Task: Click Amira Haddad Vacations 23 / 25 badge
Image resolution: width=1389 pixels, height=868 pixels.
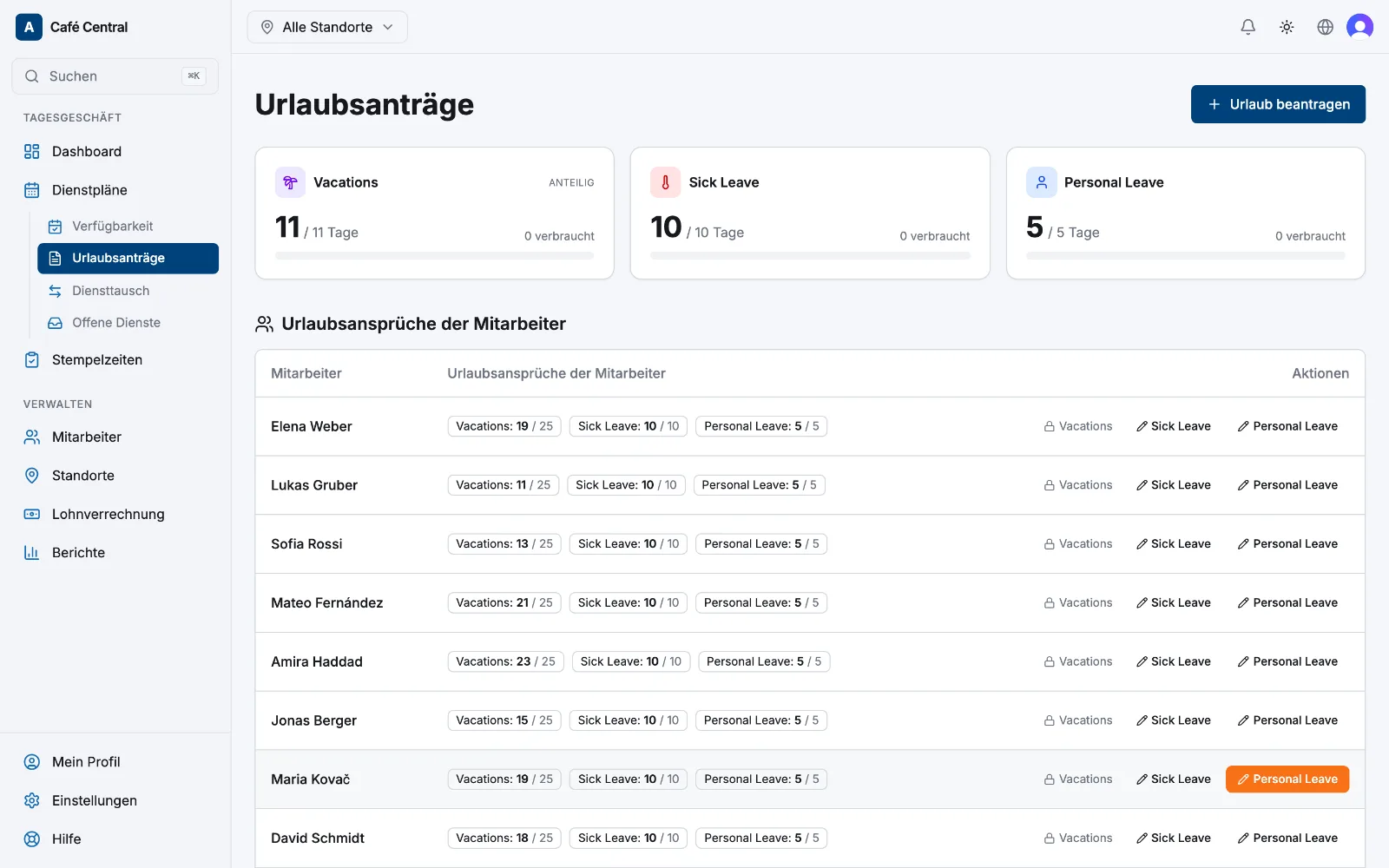Action: coord(505,661)
